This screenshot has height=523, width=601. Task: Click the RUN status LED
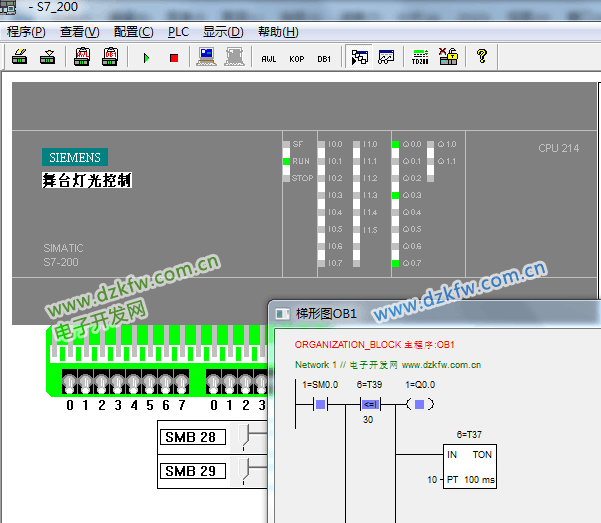[x=286, y=161]
